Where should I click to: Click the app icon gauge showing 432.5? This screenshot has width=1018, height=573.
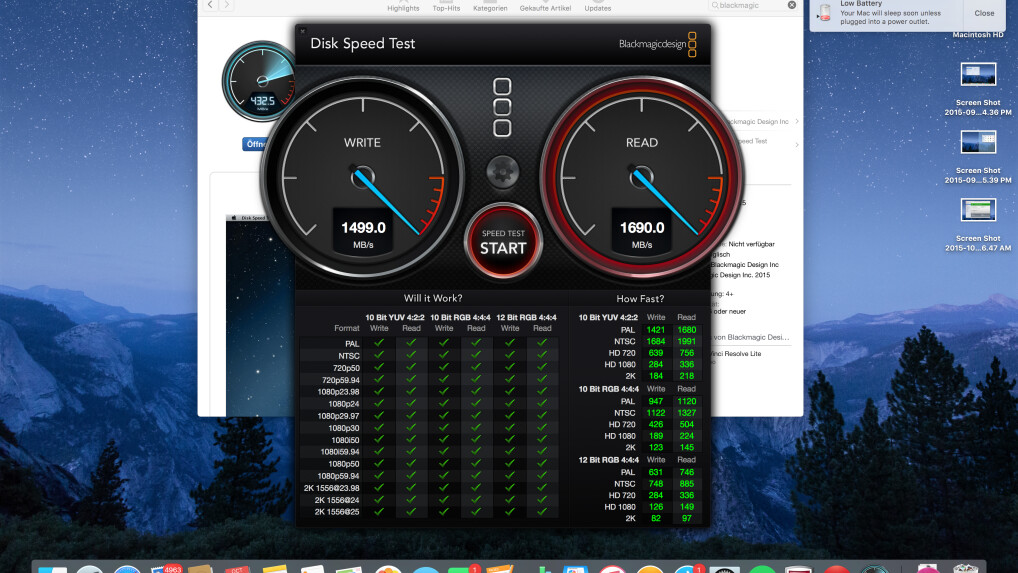pyautogui.click(x=260, y=81)
